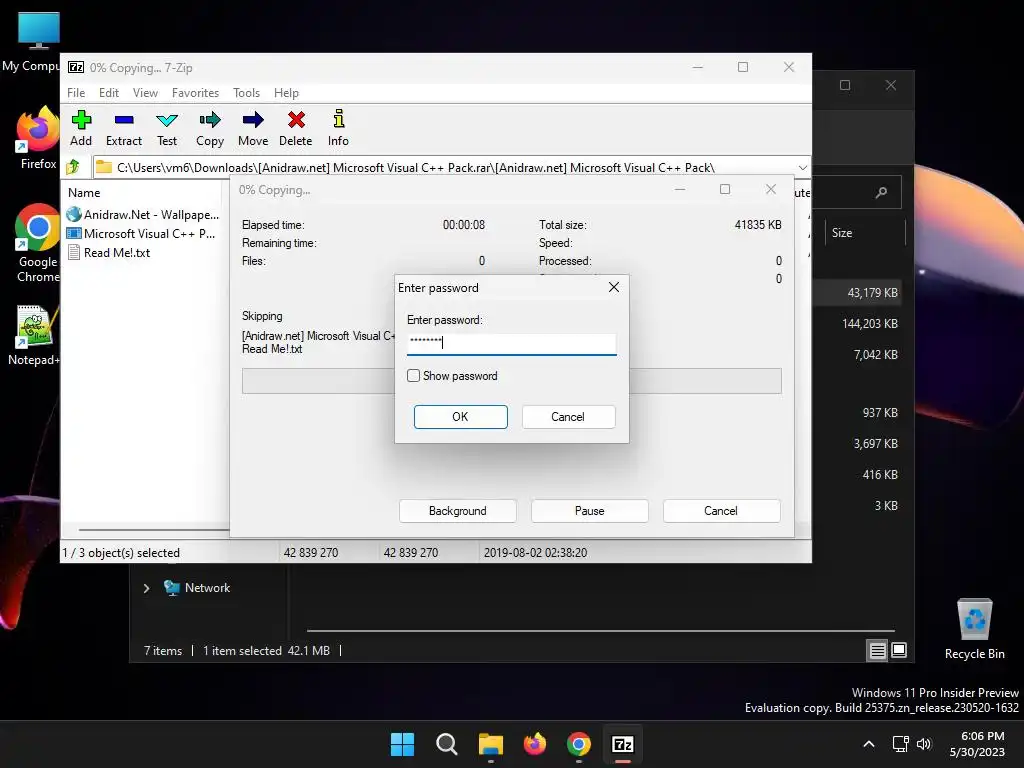Screen dimensions: 1024x768
Task: Open the Edit menu
Action: pos(108,93)
